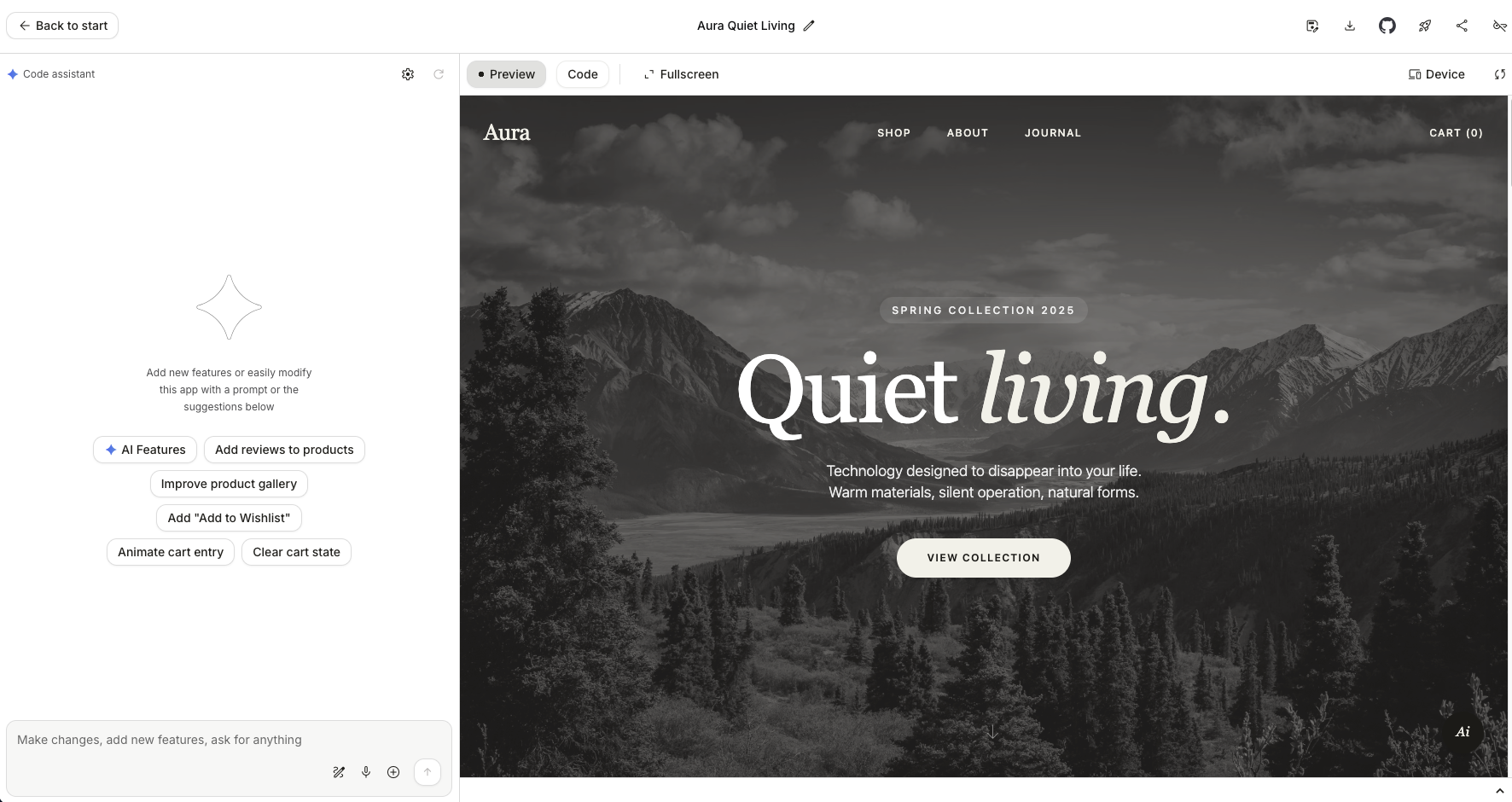Click the send arrow button in prompt box
This screenshot has height=802, width=1512.
[x=427, y=772]
